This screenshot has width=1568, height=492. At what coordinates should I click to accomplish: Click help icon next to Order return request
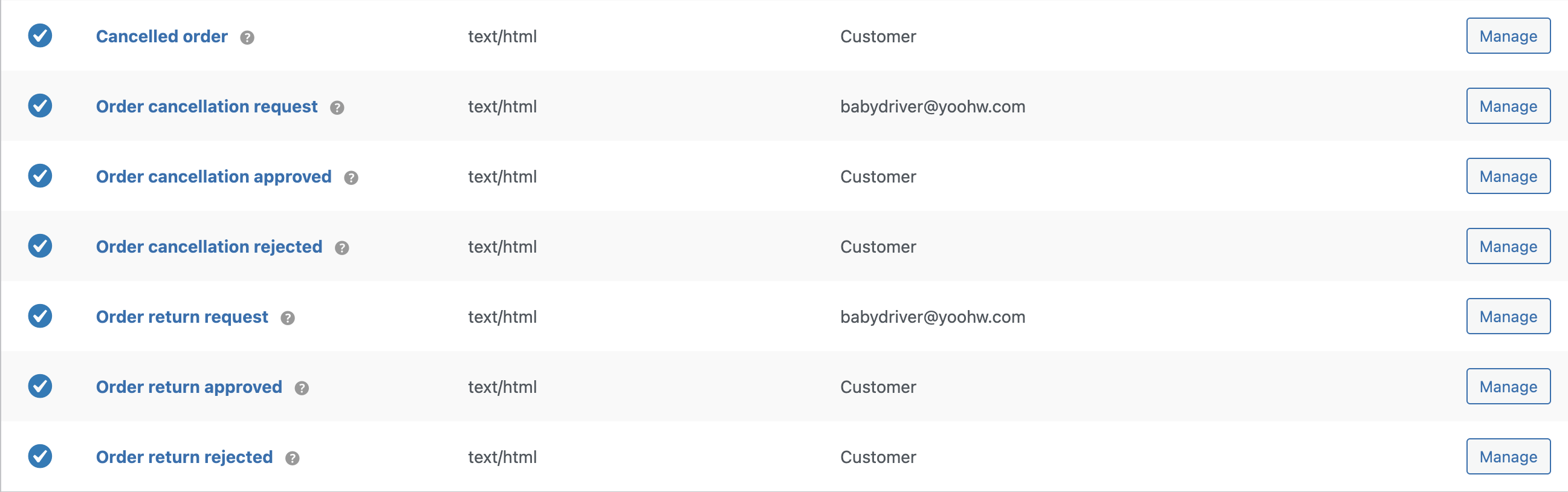[x=287, y=318]
